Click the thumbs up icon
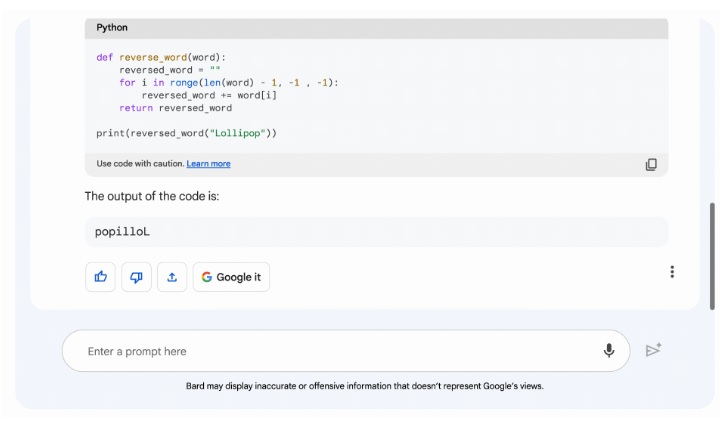Image resolution: width=720 pixels, height=436 pixels. pyautogui.click(x=100, y=277)
